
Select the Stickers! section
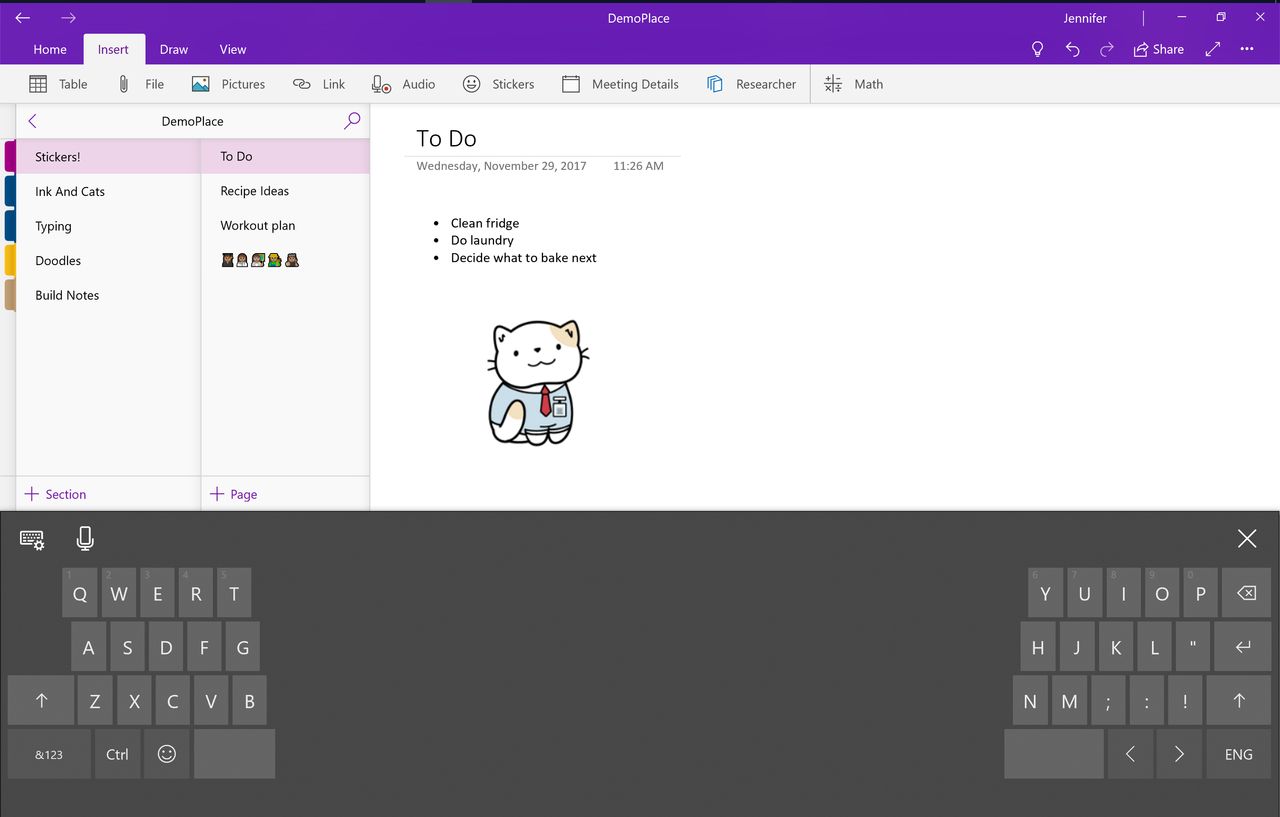coord(108,157)
